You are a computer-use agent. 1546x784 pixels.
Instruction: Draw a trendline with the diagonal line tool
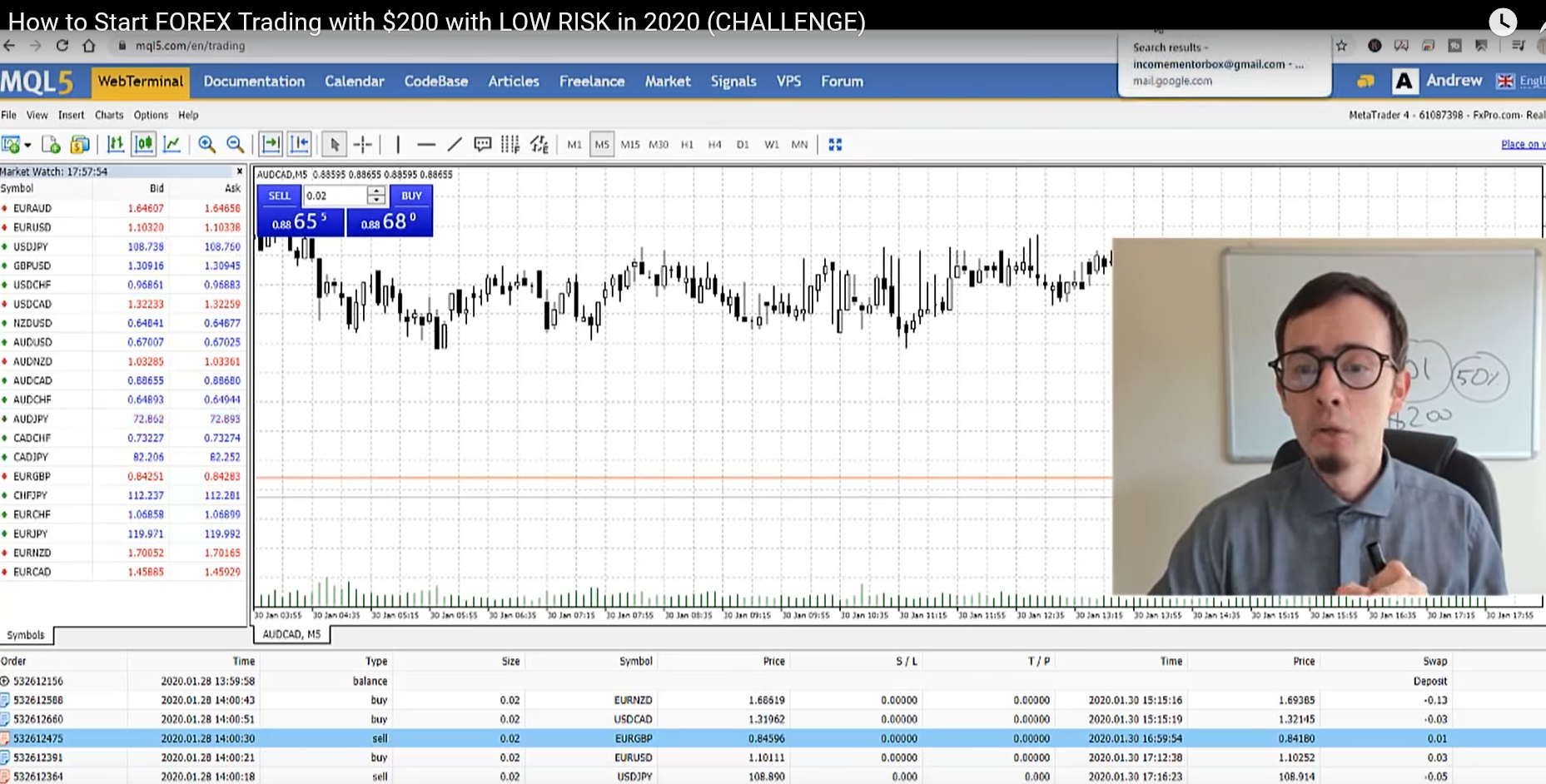(x=455, y=145)
